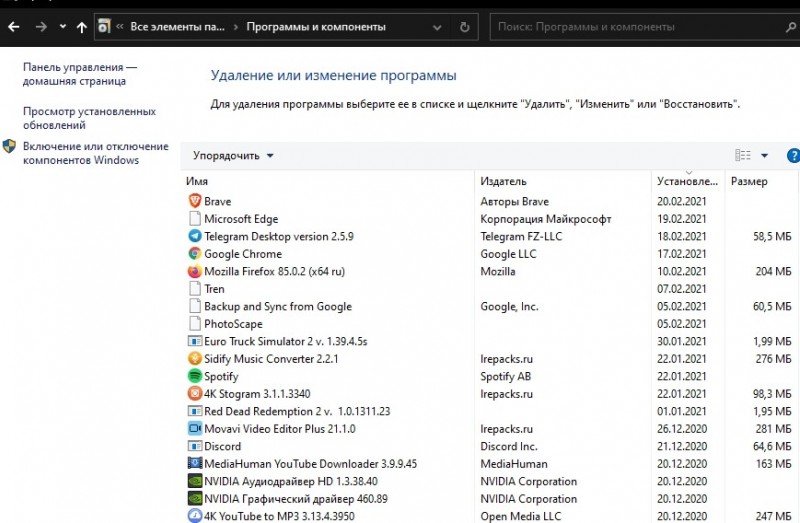The image size is (800, 523).
Task: Click the Open Media LLC publisher cell
Action: tap(520, 516)
